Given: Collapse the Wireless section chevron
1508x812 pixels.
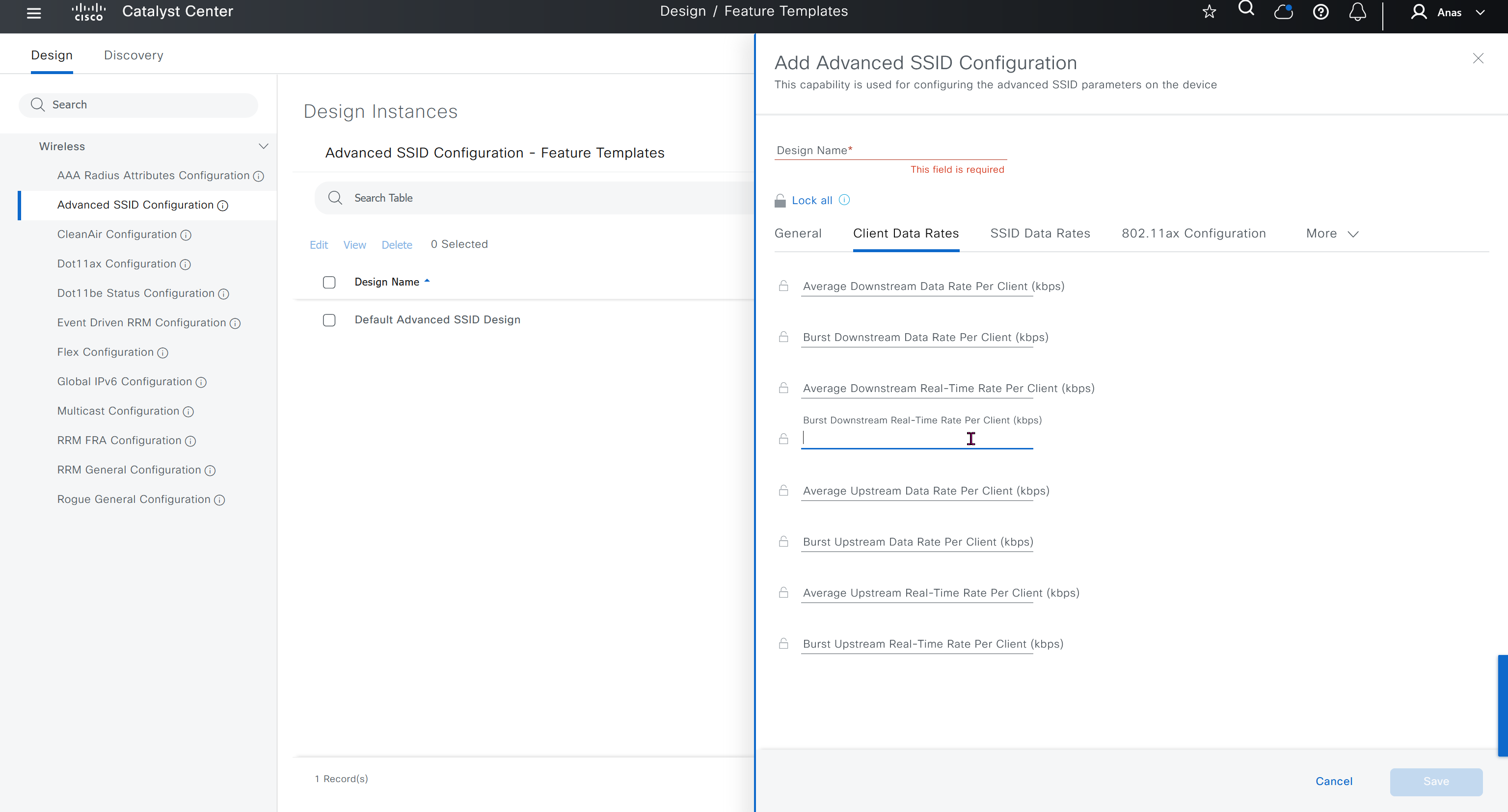Looking at the screenshot, I should [264, 146].
